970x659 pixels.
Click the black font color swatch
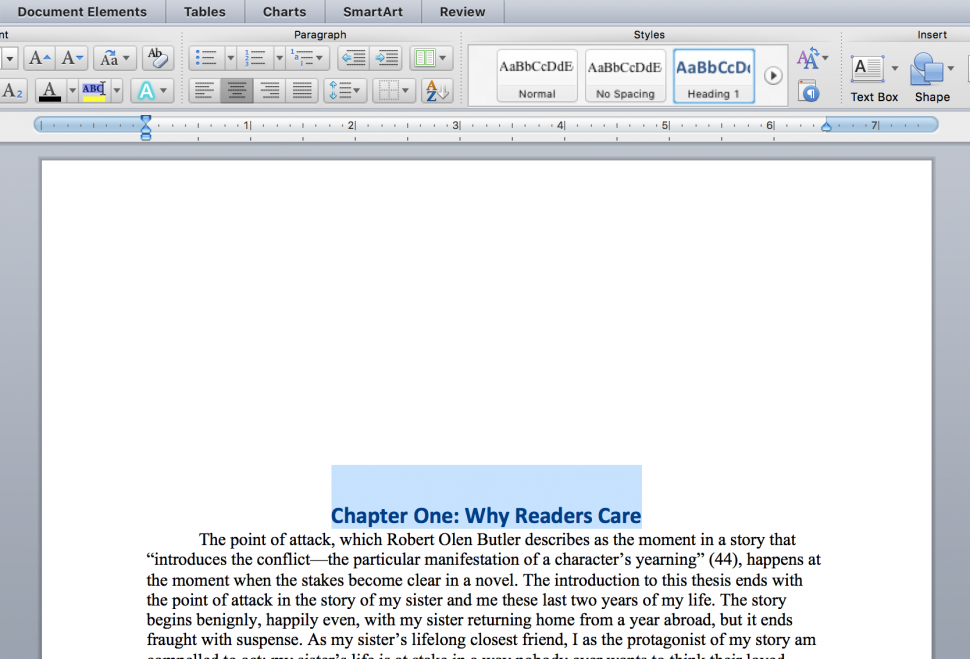tap(49, 90)
